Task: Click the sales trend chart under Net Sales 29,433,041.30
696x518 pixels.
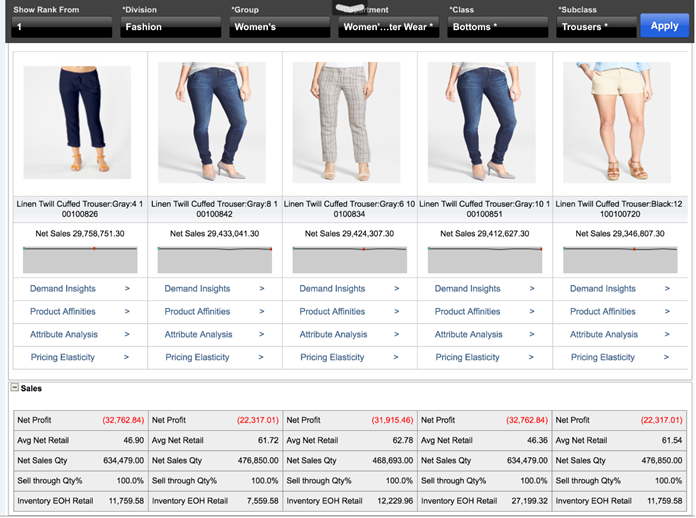Action: coord(215,260)
